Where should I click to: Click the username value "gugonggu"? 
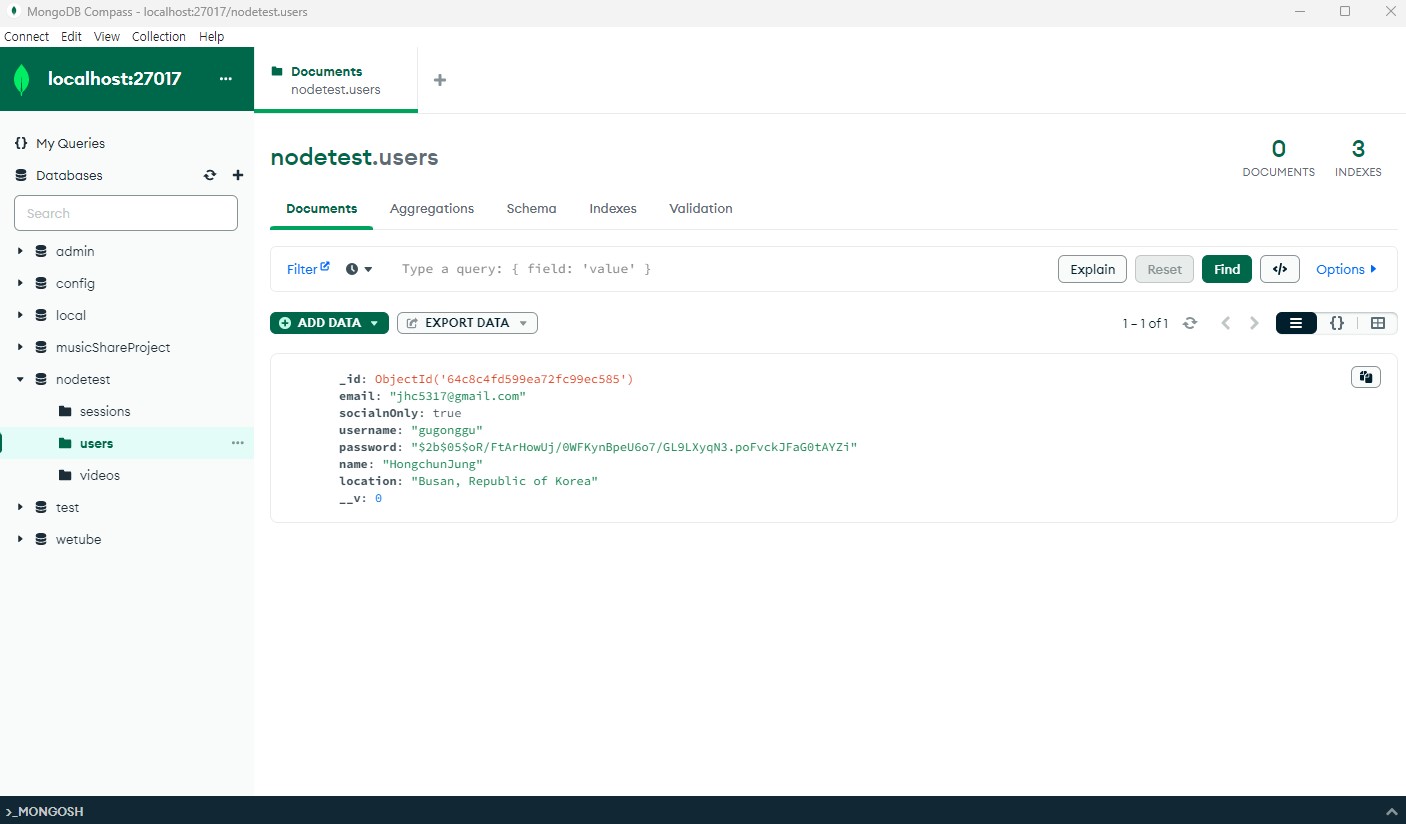tap(447, 430)
